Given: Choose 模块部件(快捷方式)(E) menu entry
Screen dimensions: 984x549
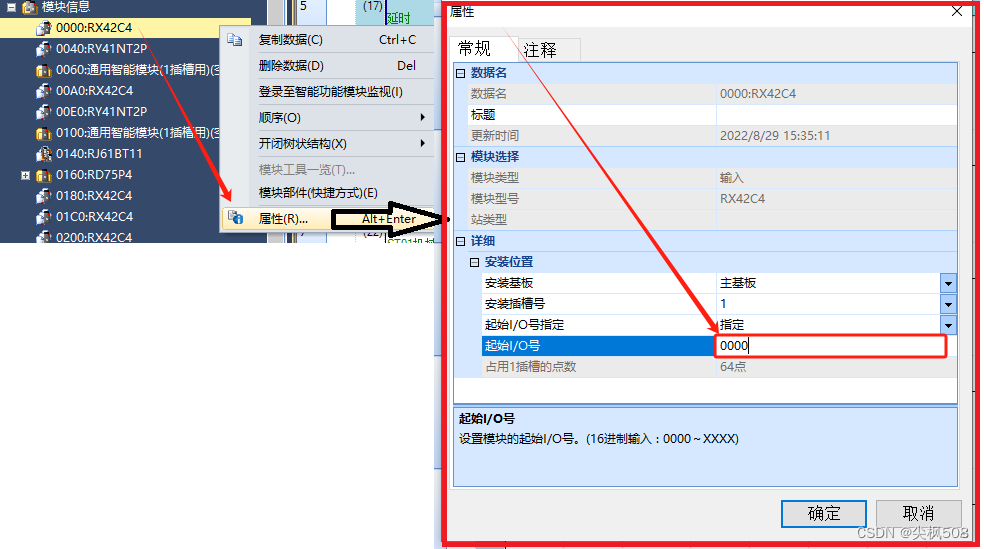Looking at the screenshot, I should tap(327, 193).
